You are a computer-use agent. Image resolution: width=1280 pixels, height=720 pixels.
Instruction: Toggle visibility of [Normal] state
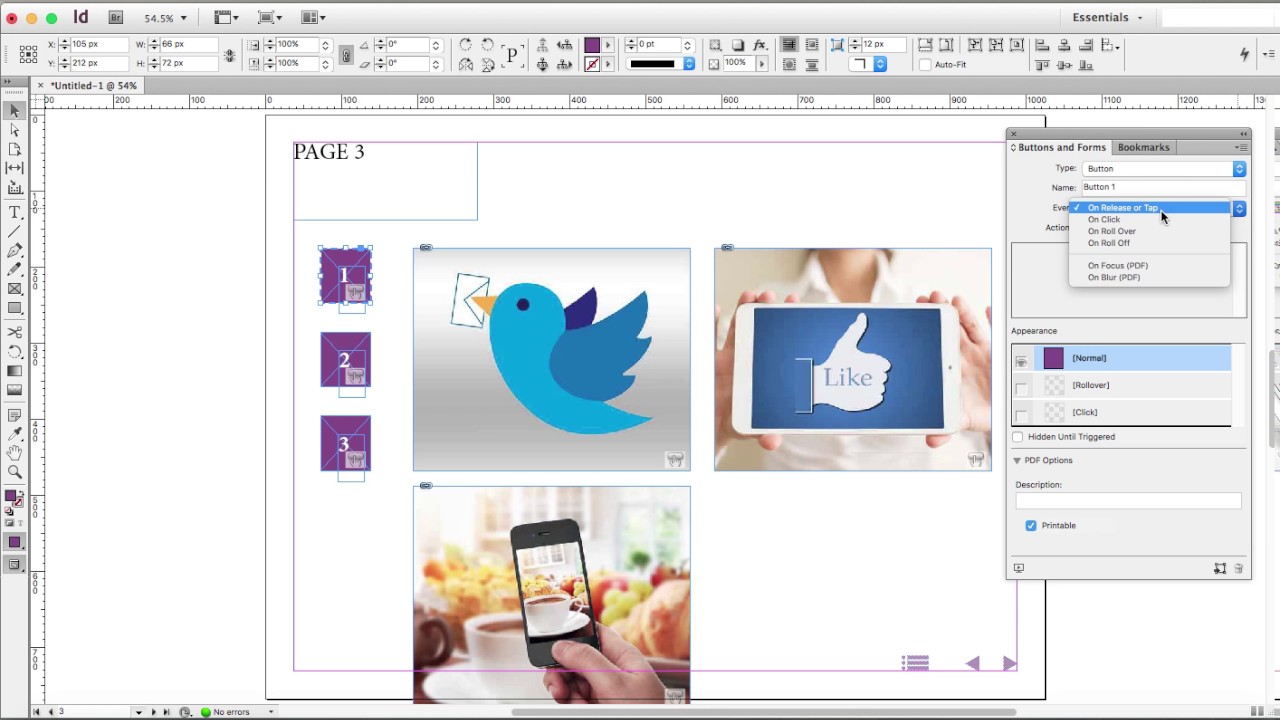tap(1021, 359)
